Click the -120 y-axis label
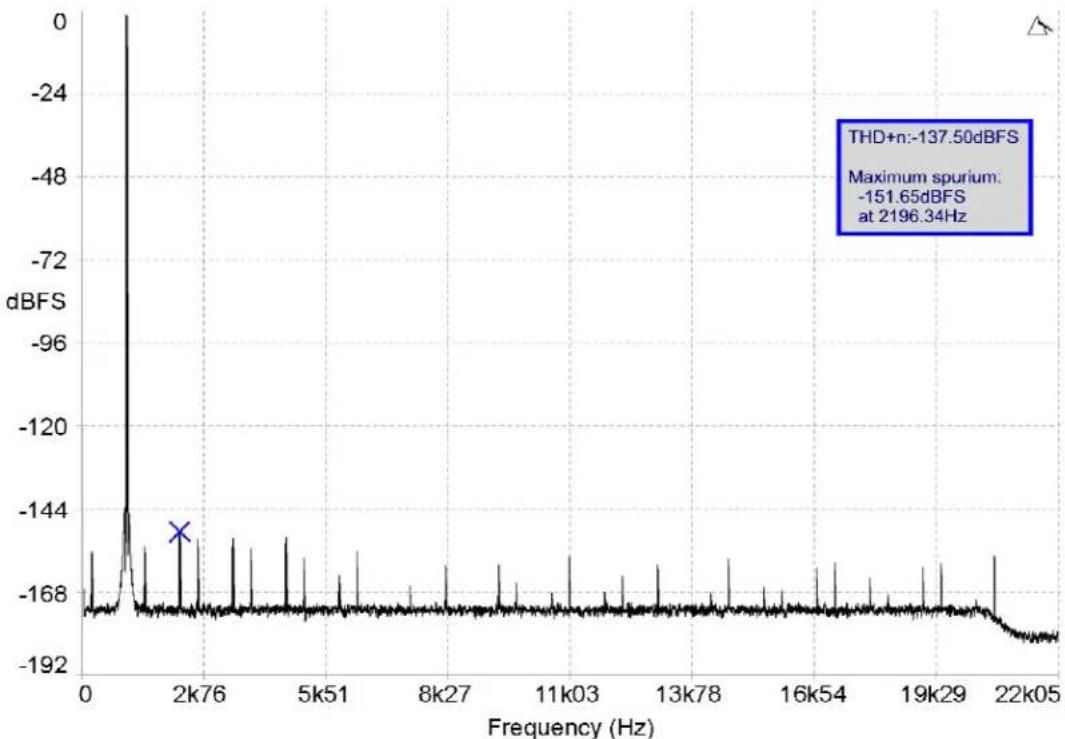This screenshot has width=1065, height=739. pos(44,427)
